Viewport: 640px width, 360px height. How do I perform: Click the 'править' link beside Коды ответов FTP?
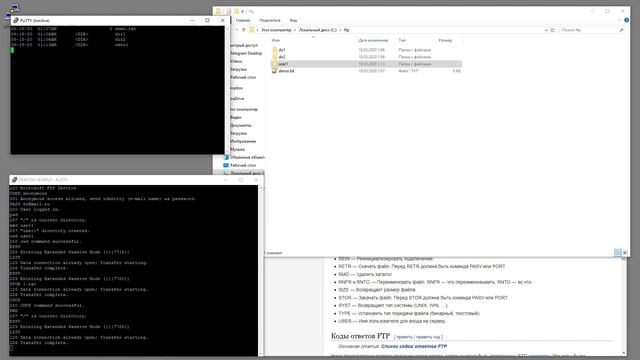(404, 337)
